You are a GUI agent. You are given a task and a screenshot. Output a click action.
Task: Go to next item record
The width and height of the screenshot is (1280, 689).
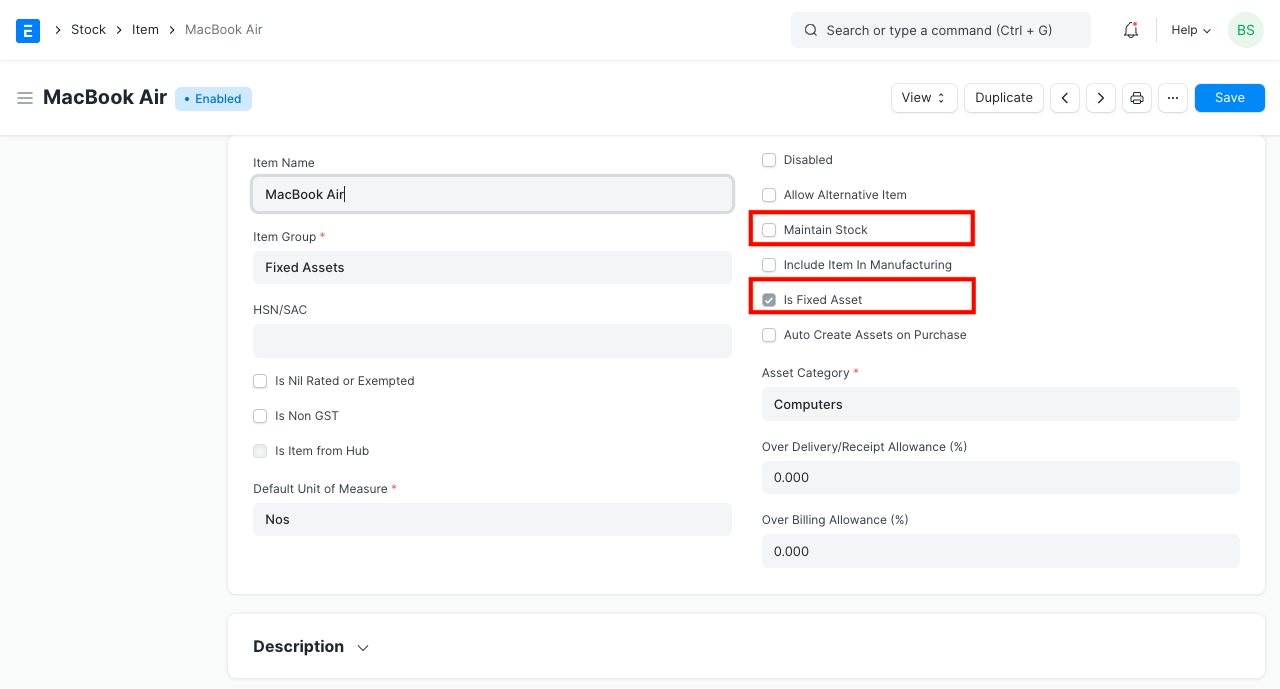pyautogui.click(x=1101, y=98)
